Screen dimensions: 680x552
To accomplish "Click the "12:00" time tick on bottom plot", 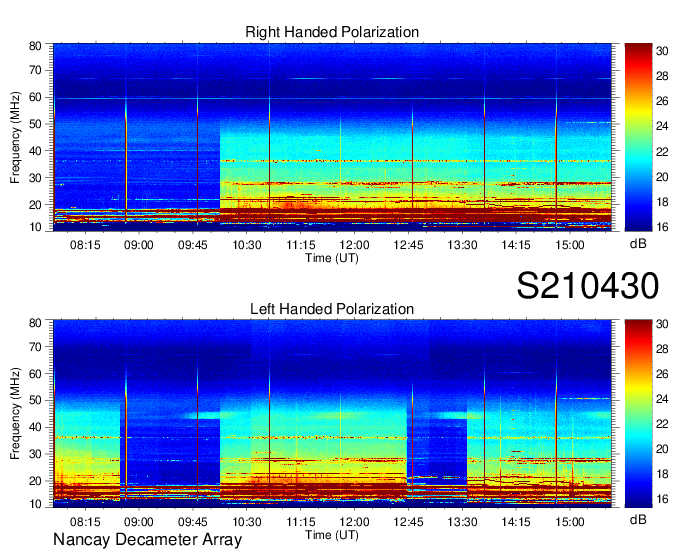I will pos(354,522).
